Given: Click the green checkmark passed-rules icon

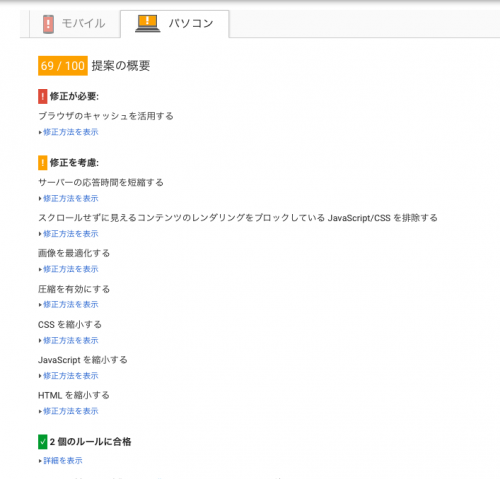Looking at the screenshot, I should pos(42,442).
